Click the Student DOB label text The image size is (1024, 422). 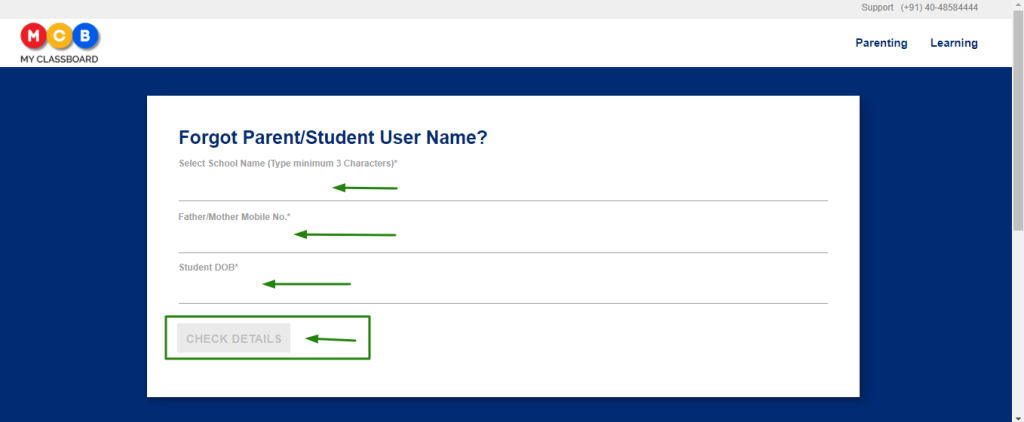(x=208, y=267)
